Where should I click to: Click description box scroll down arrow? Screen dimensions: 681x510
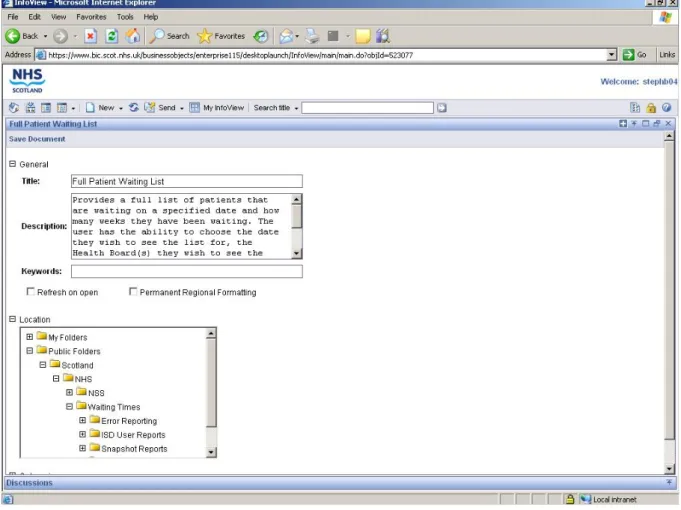pyautogui.click(x=296, y=253)
